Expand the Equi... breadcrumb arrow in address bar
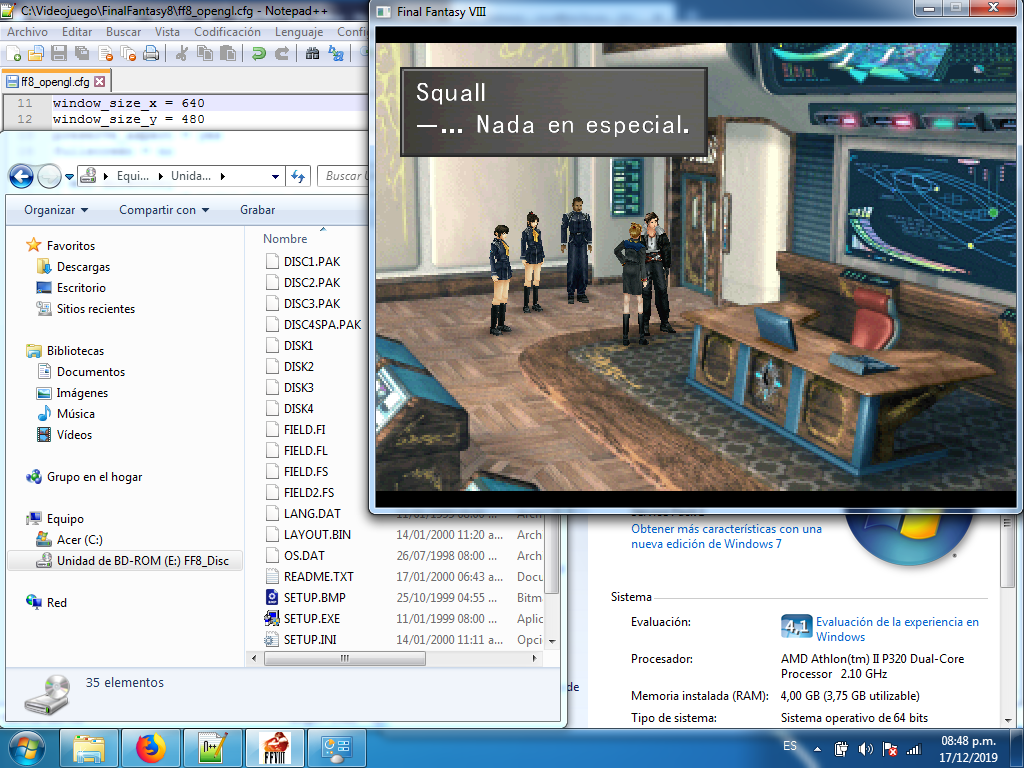Screen dimensions: 1024x768 click(161, 176)
